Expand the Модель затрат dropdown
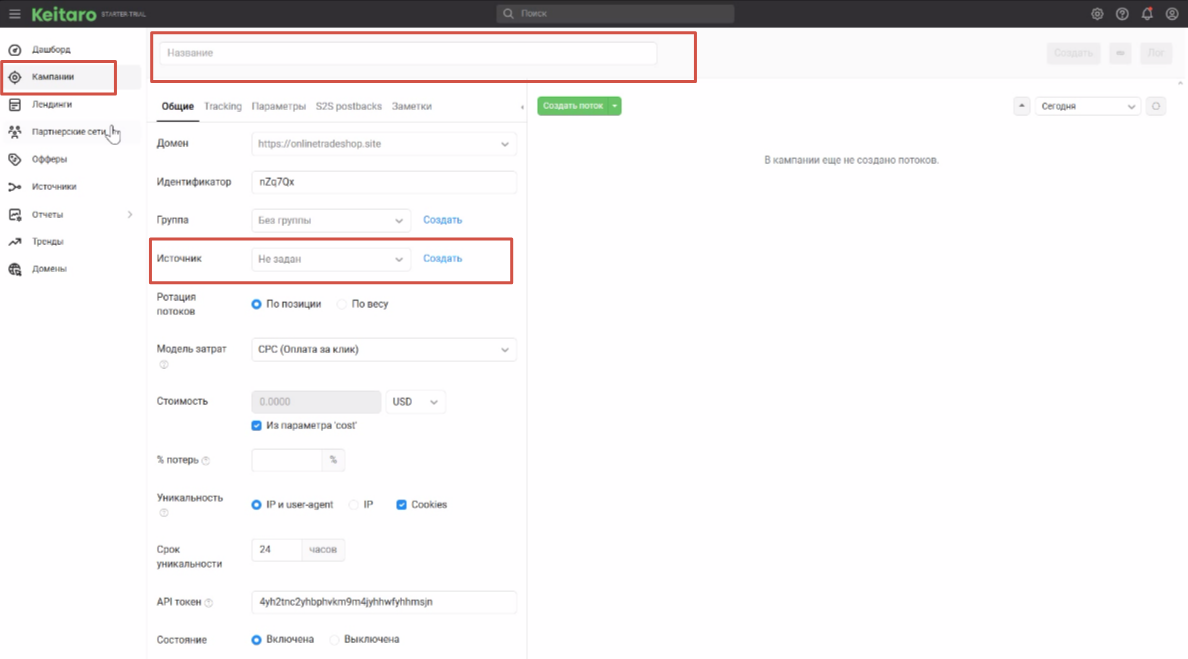 tap(384, 350)
